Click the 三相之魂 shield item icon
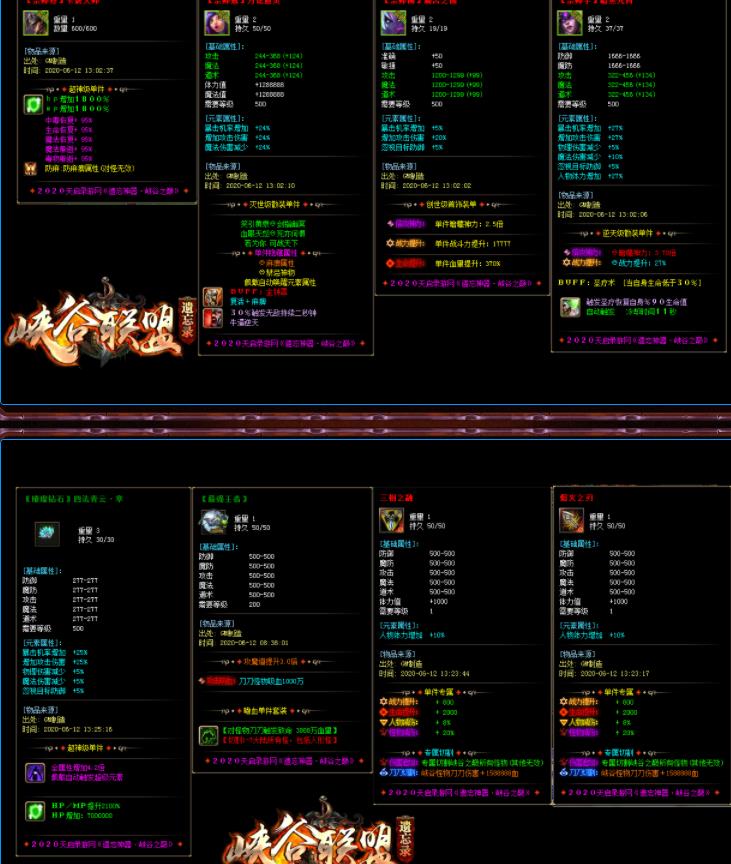This screenshot has height=864, width=731. click(x=392, y=520)
